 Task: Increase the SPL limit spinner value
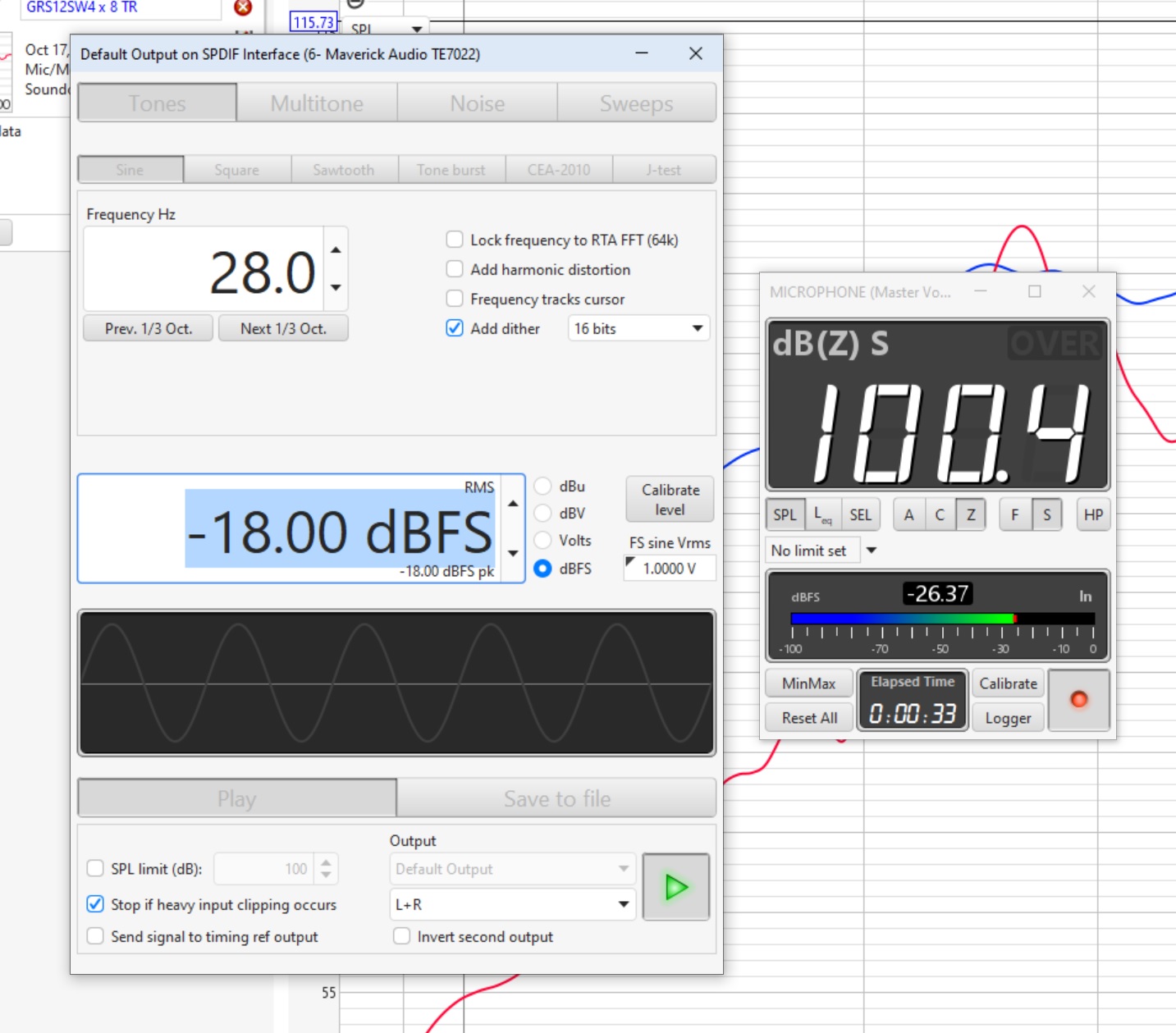326,862
